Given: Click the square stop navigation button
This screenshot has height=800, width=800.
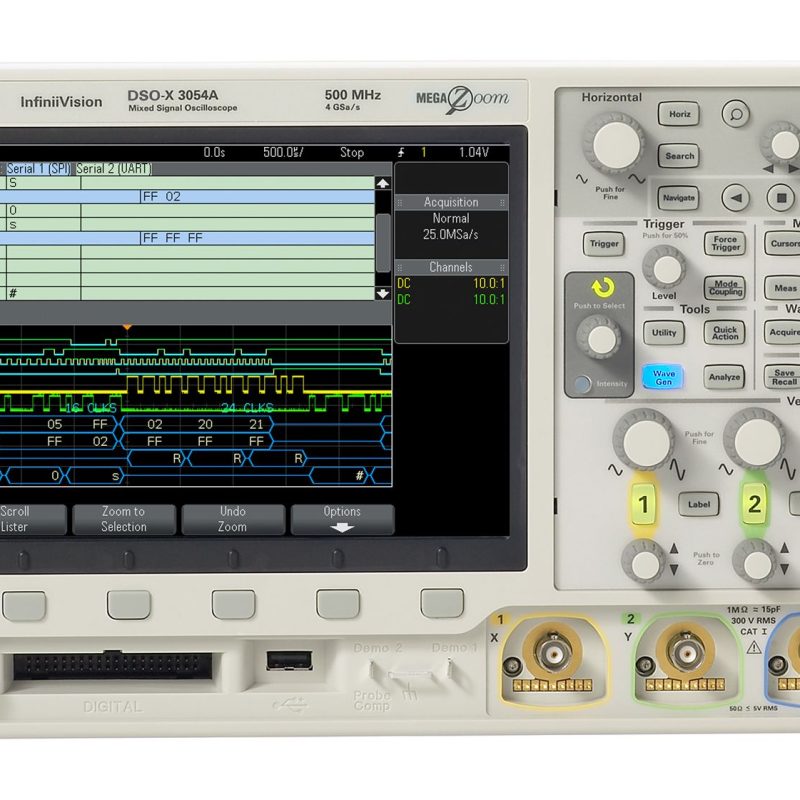Looking at the screenshot, I should [x=781, y=197].
